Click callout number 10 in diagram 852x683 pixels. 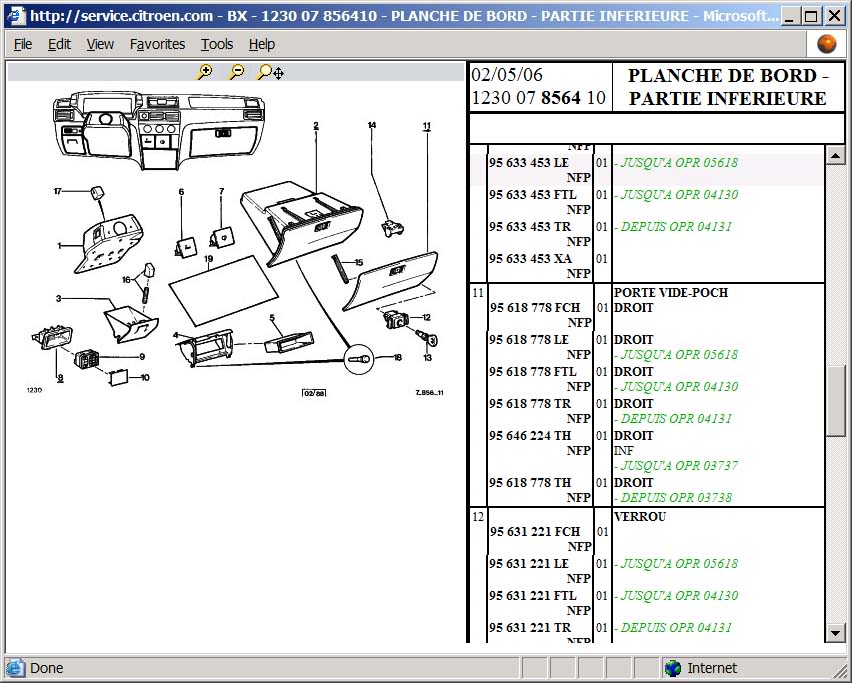(145, 378)
